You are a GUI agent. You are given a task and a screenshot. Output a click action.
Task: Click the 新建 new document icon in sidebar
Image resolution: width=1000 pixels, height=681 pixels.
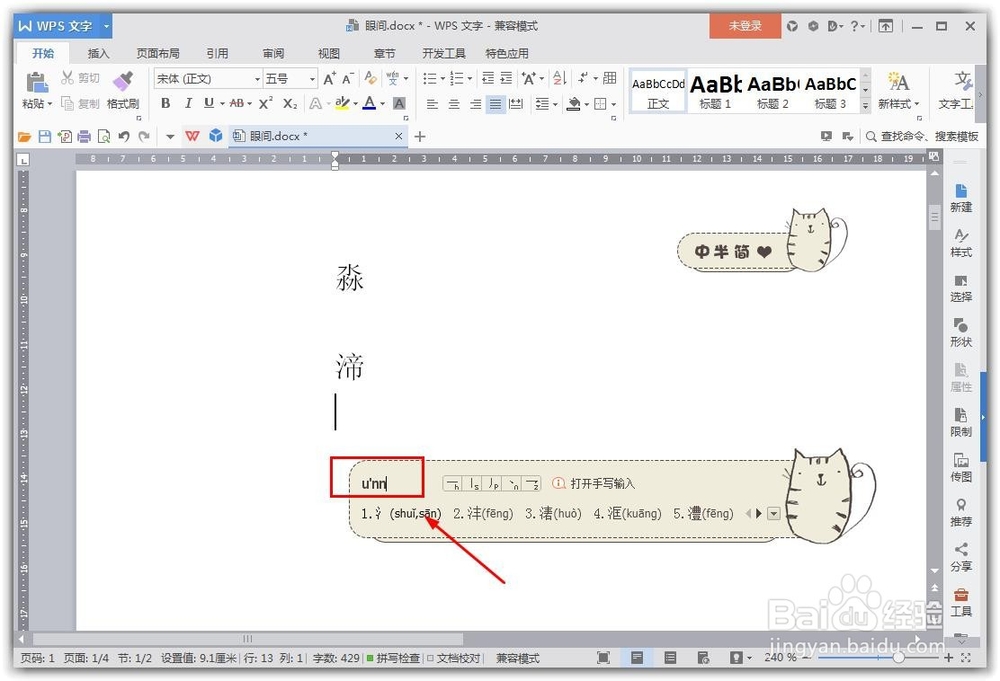[x=960, y=198]
